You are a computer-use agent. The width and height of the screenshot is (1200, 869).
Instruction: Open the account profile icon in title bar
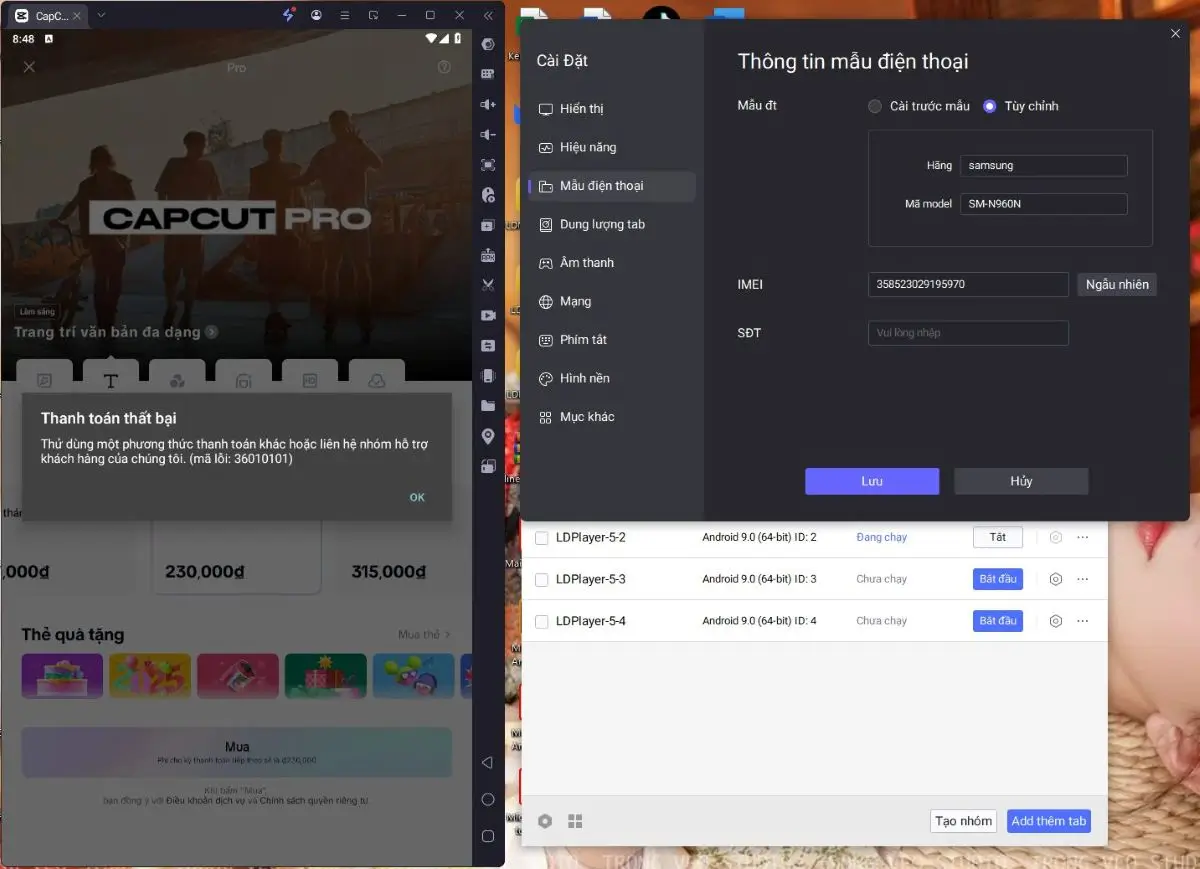click(x=317, y=15)
